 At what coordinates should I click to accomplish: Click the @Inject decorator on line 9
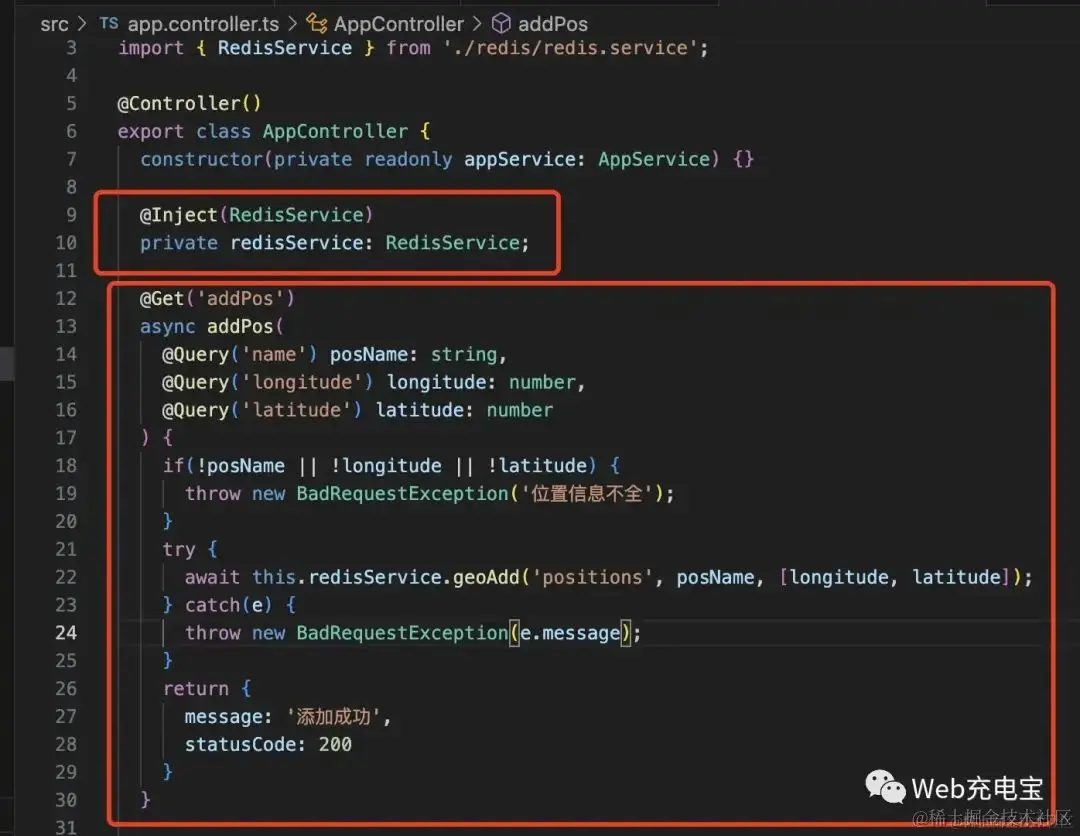178,216
